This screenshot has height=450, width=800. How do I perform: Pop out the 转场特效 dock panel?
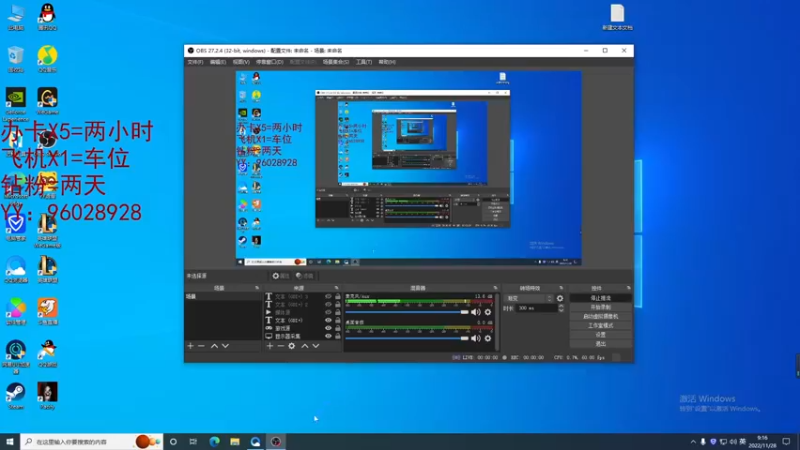point(561,288)
